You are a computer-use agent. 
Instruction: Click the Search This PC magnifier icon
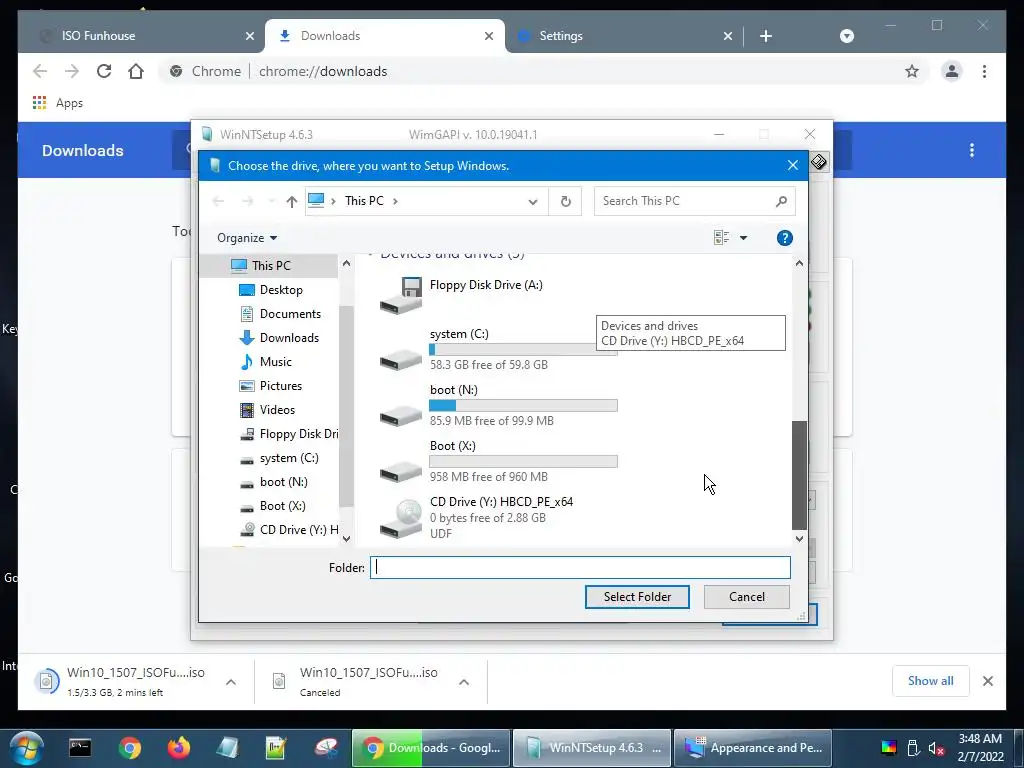pyautogui.click(x=781, y=201)
